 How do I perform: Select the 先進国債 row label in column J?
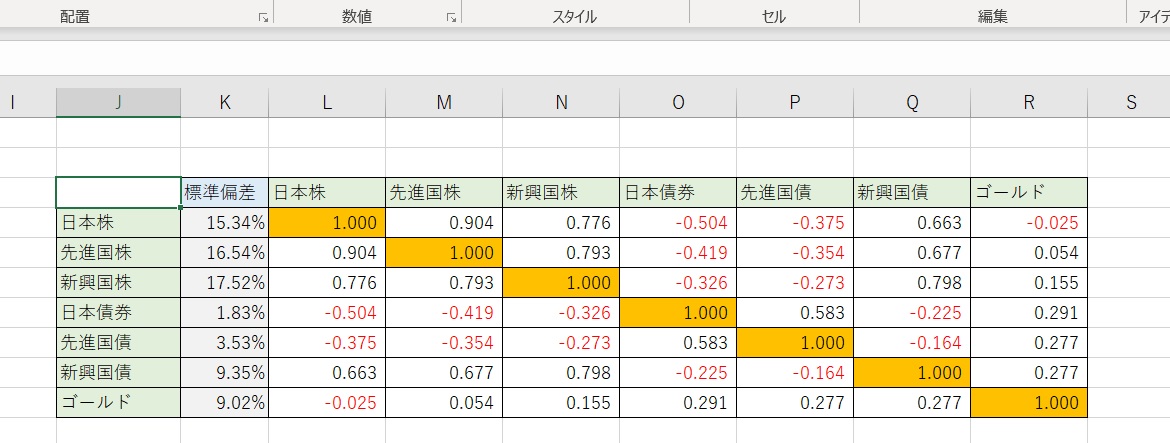tap(118, 342)
